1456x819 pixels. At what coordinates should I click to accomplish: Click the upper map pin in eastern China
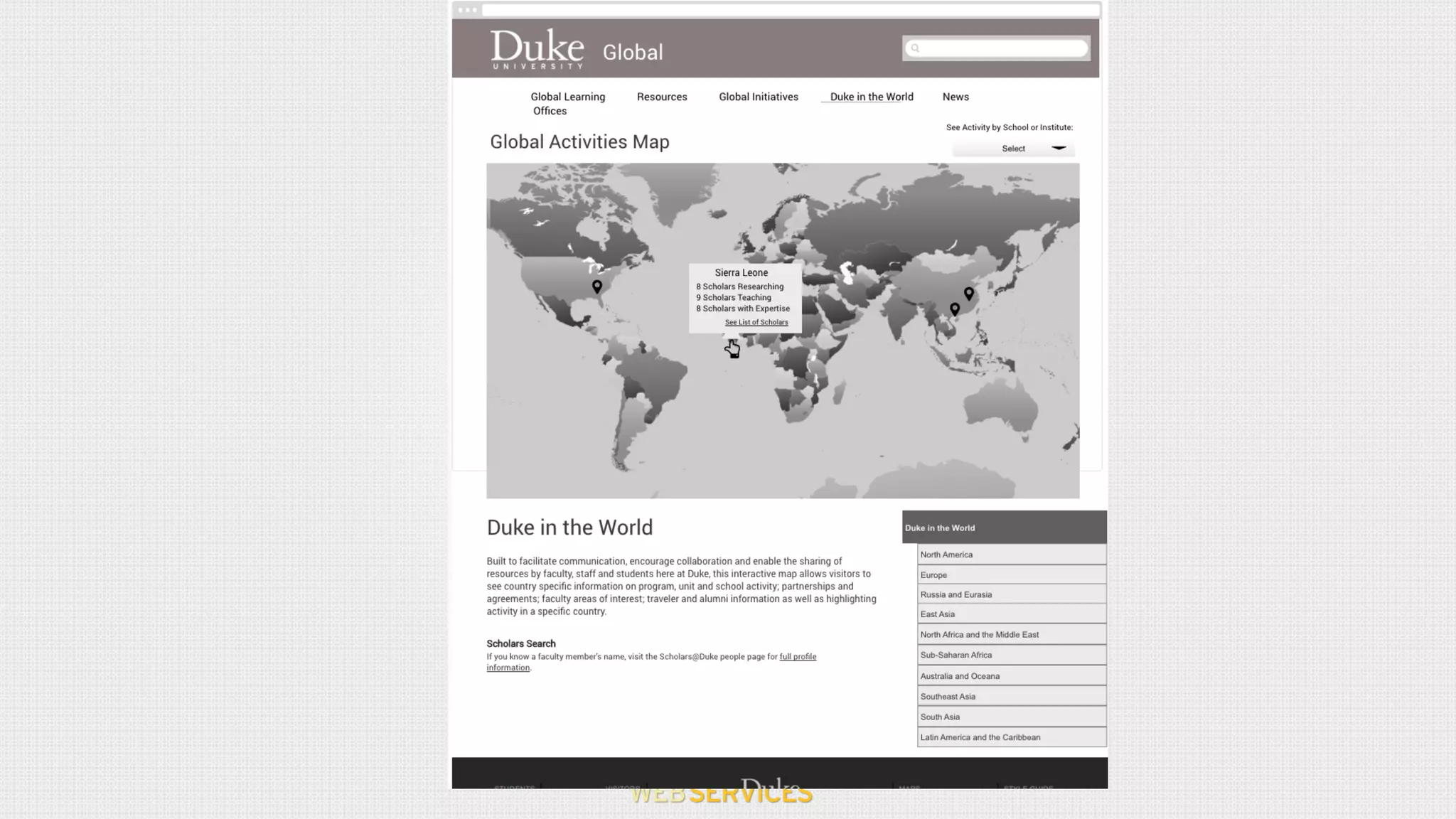click(x=969, y=293)
